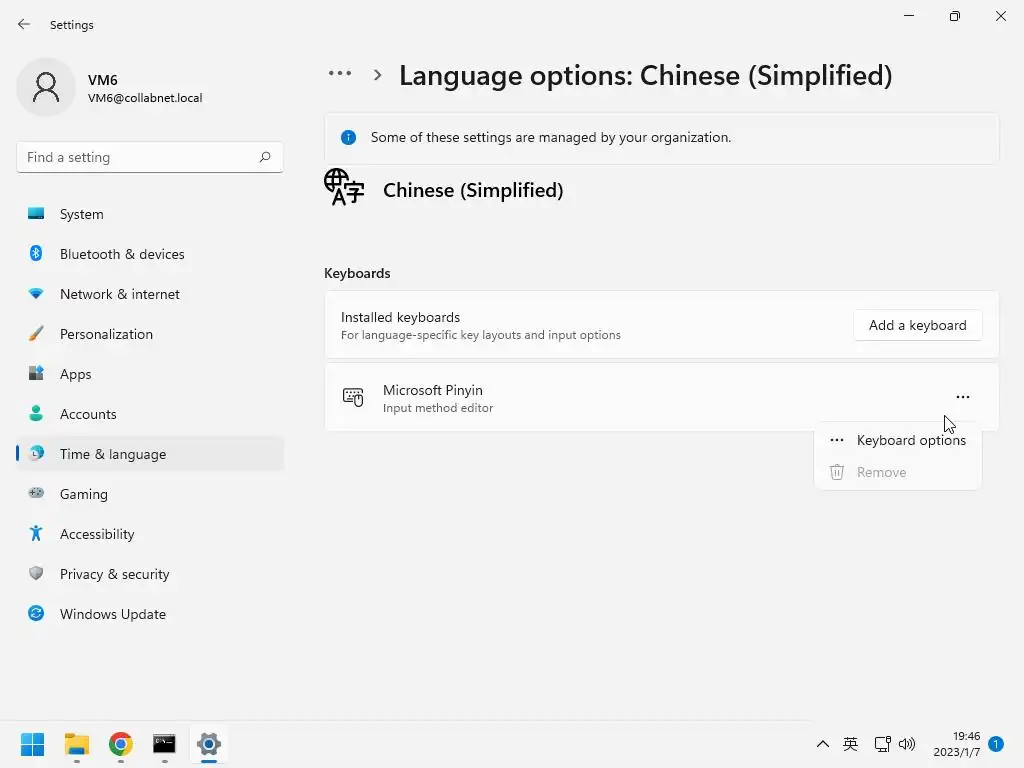Image resolution: width=1024 pixels, height=768 pixels.
Task: Open Microsoft Pinyin more options ellipsis
Action: point(963,397)
